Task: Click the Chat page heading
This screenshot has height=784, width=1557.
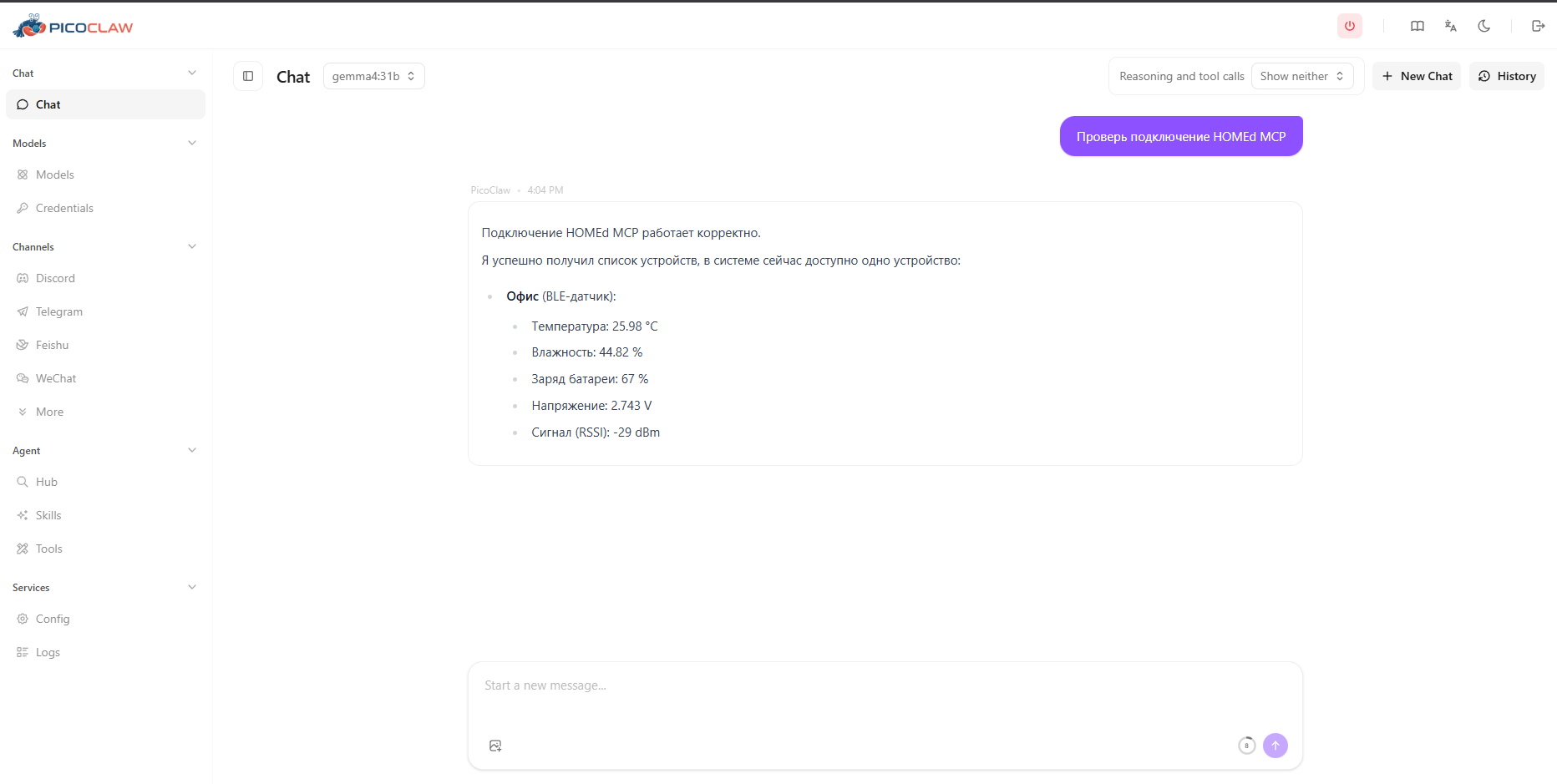Action: 293,77
